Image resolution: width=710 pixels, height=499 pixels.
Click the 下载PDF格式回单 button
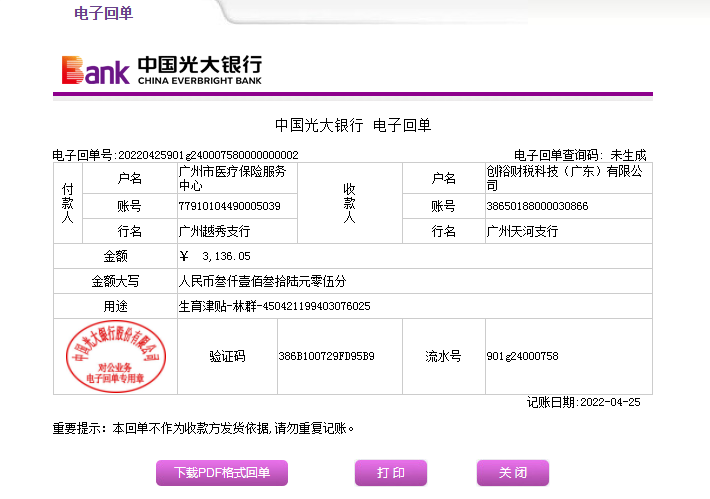click(222, 473)
